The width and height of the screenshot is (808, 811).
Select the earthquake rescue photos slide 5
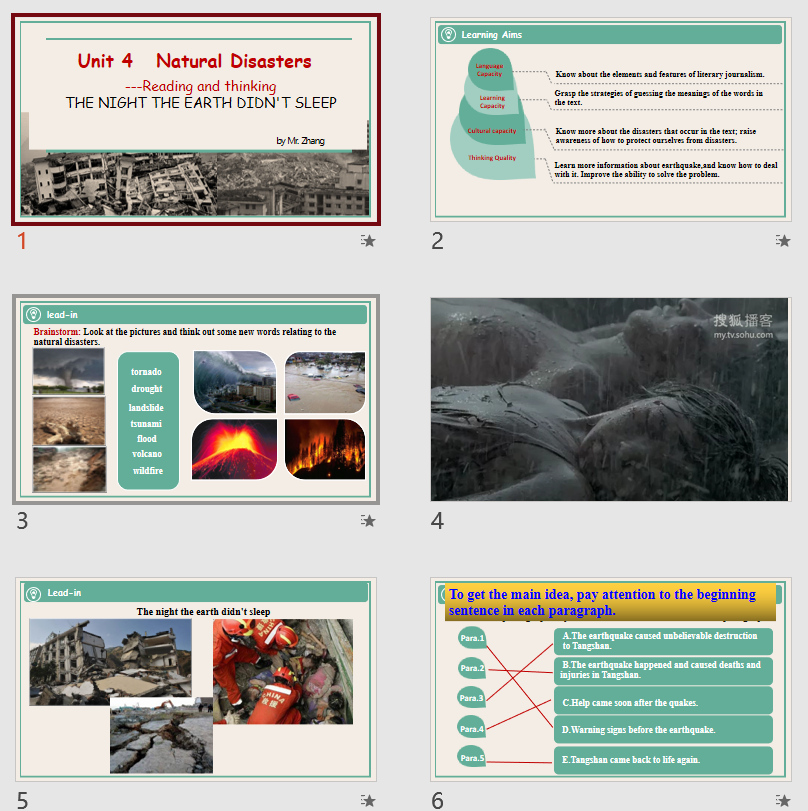tap(196, 679)
